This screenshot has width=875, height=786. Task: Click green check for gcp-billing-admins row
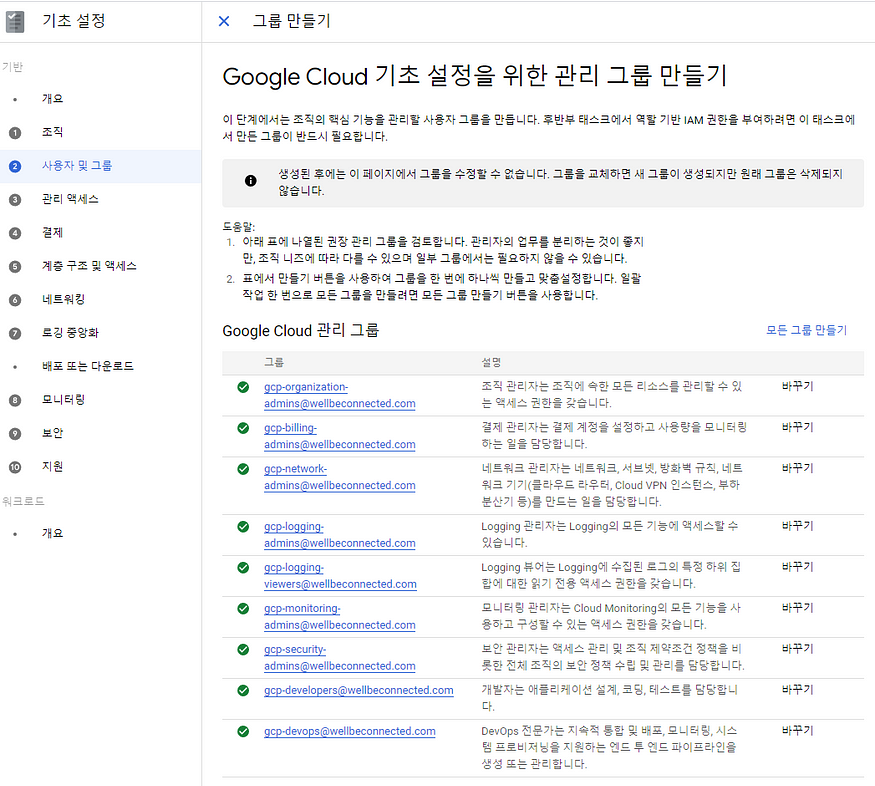click(x=243, y=428)
